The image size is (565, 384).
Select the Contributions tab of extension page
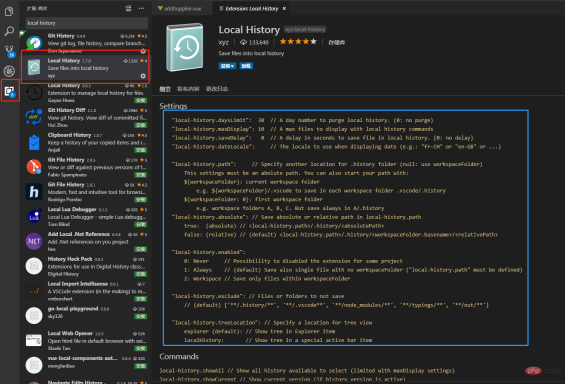click(188, 89)
